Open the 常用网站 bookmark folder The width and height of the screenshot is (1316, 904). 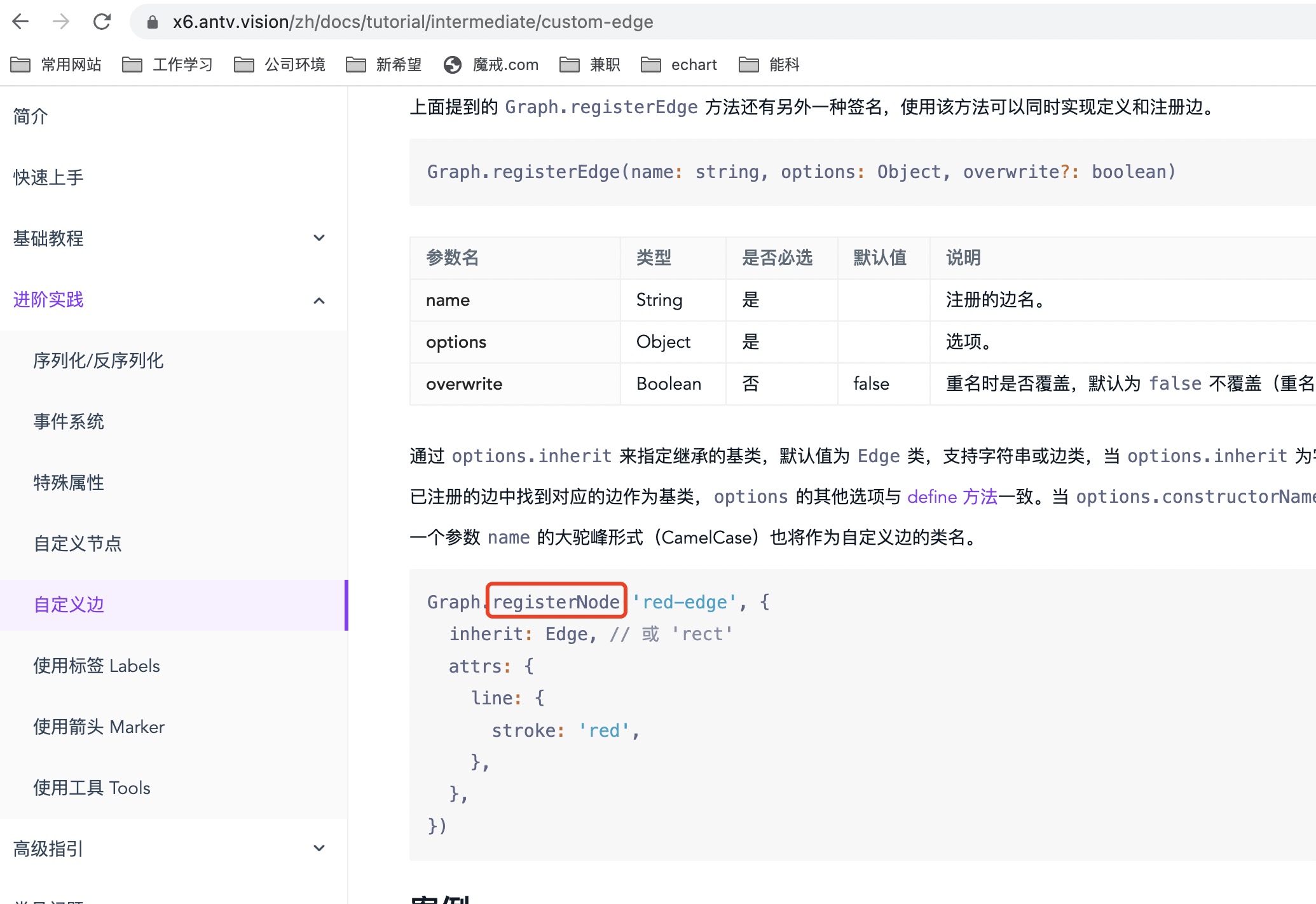coord(57,64)
